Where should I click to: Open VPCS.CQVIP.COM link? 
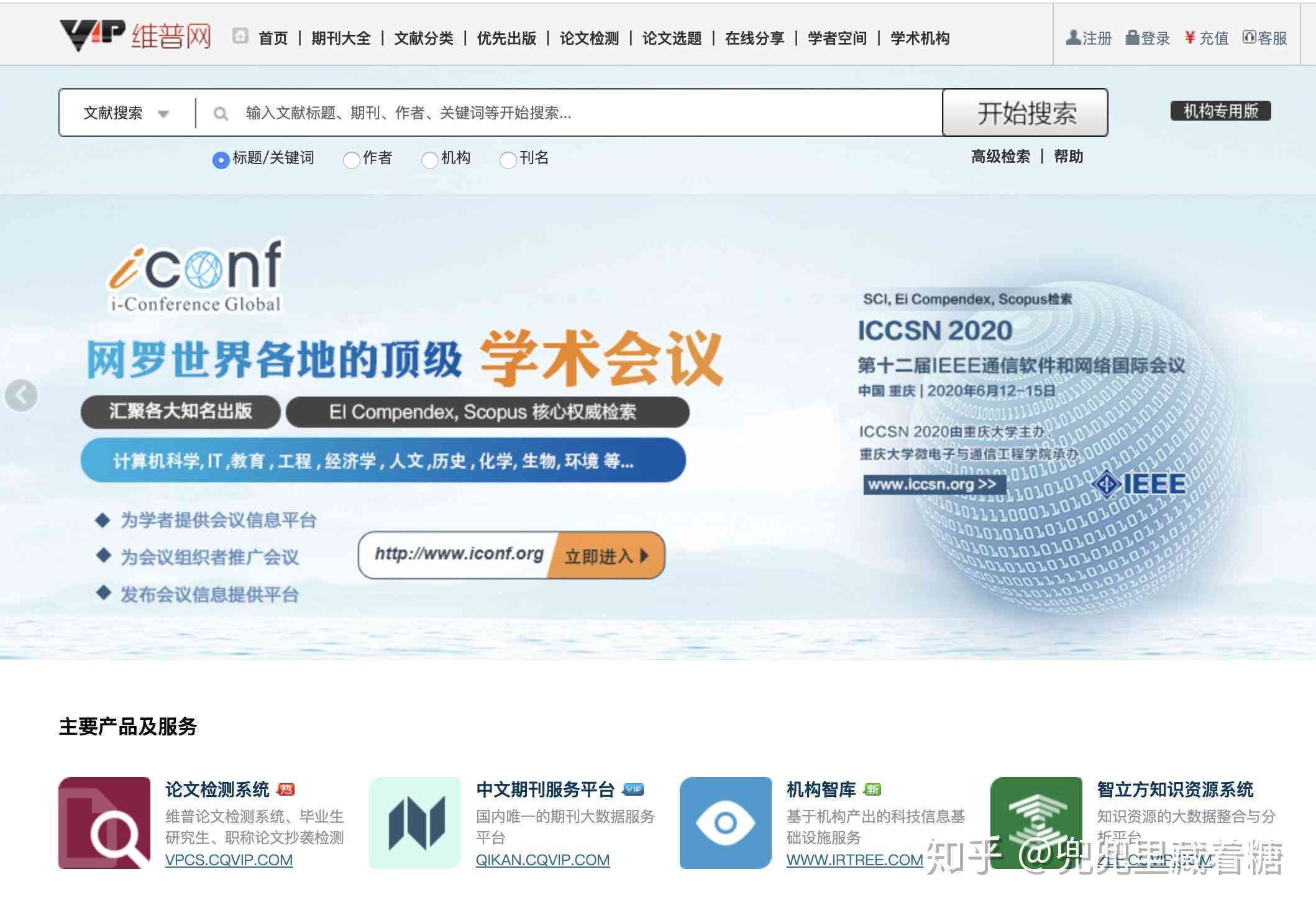point(229,860)
